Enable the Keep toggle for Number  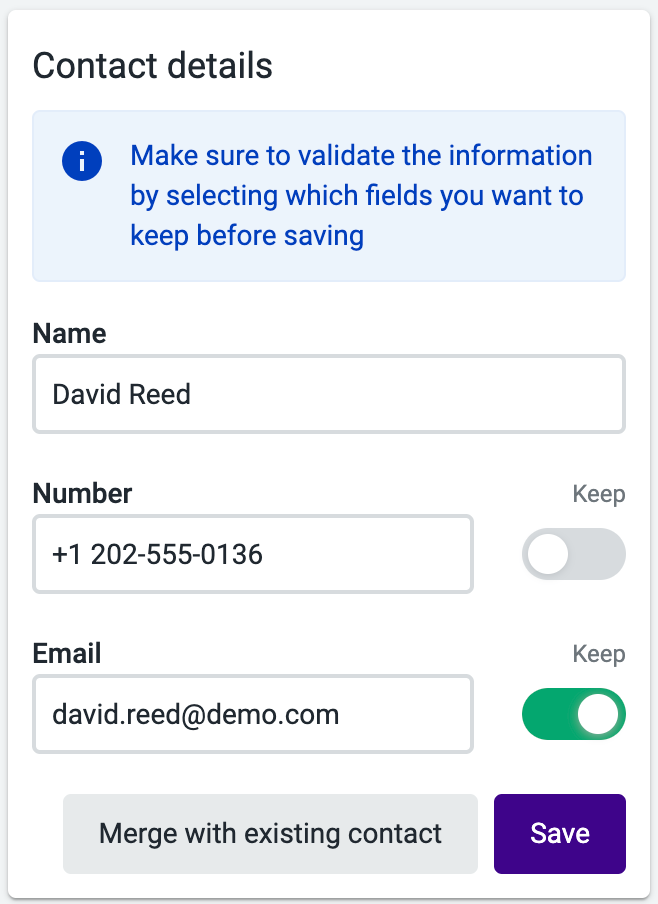click(574, 554)
